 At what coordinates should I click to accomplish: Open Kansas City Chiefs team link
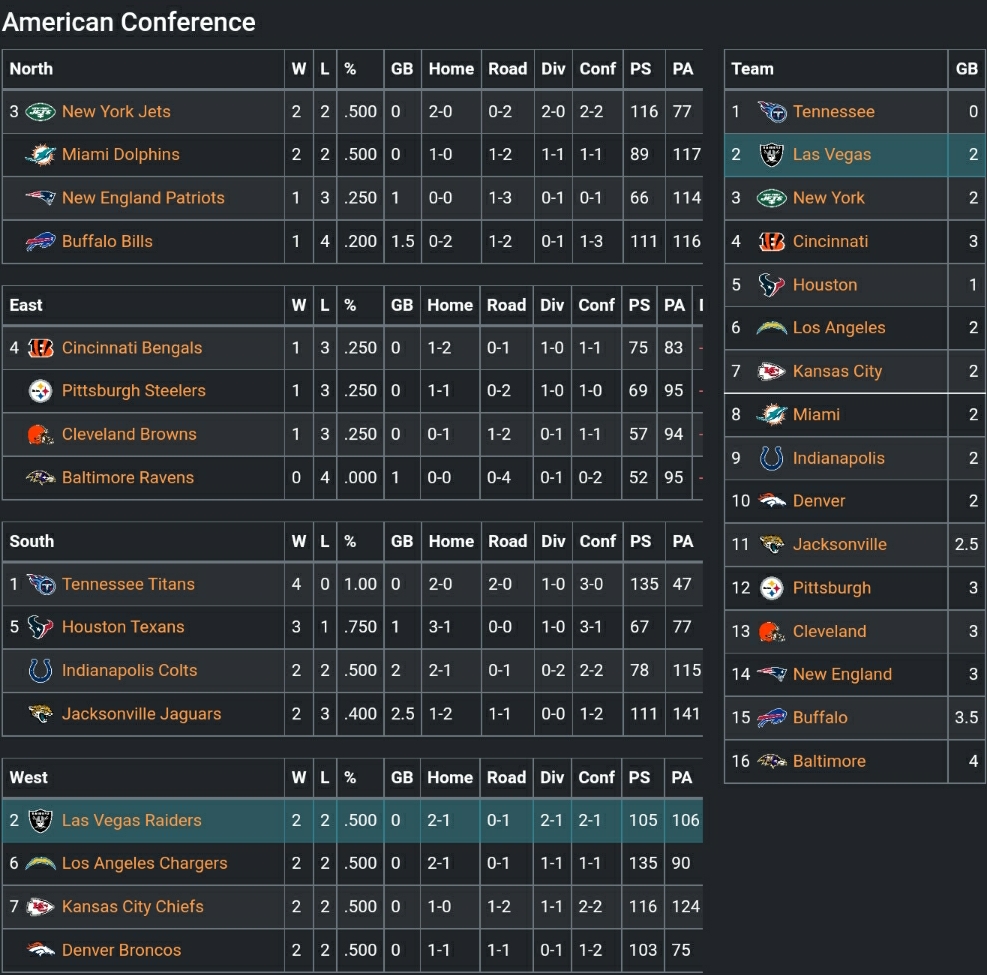pyautogui.click(x=133, y=907)
